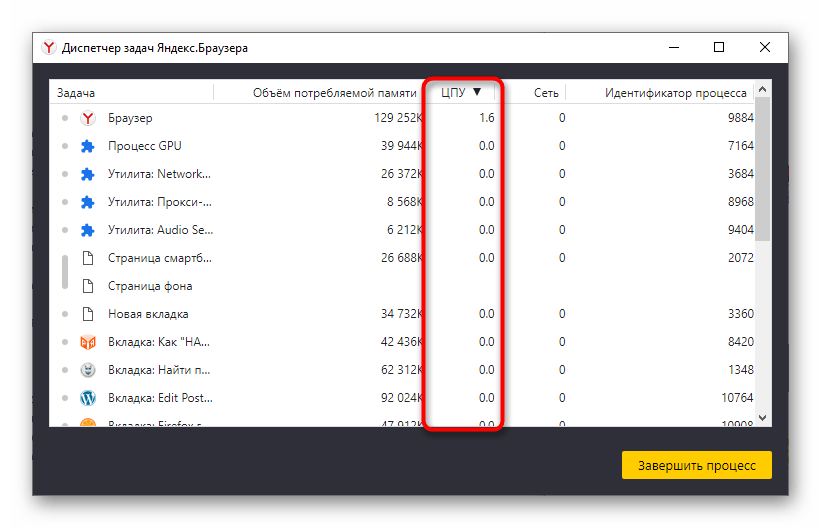Click process ID 1348
The height and width of the screenshot is (528, 821).
coord(740,370)
